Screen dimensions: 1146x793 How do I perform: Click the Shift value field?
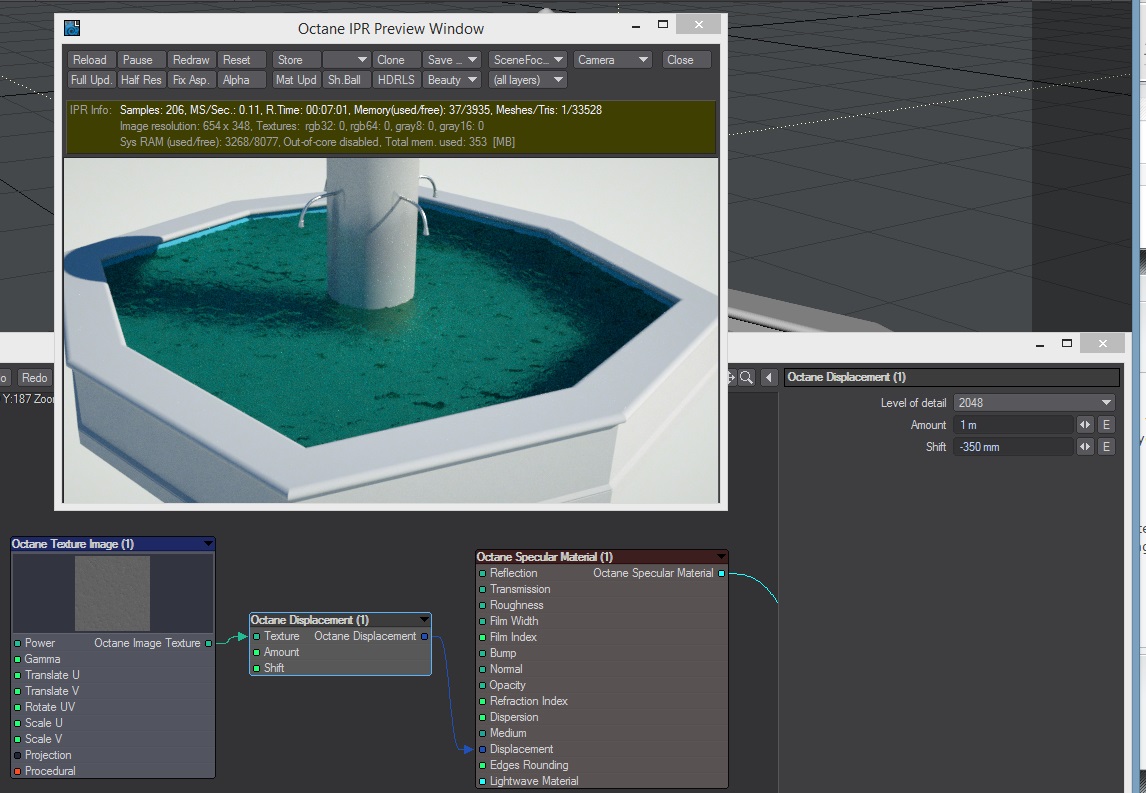point(1013,447)
